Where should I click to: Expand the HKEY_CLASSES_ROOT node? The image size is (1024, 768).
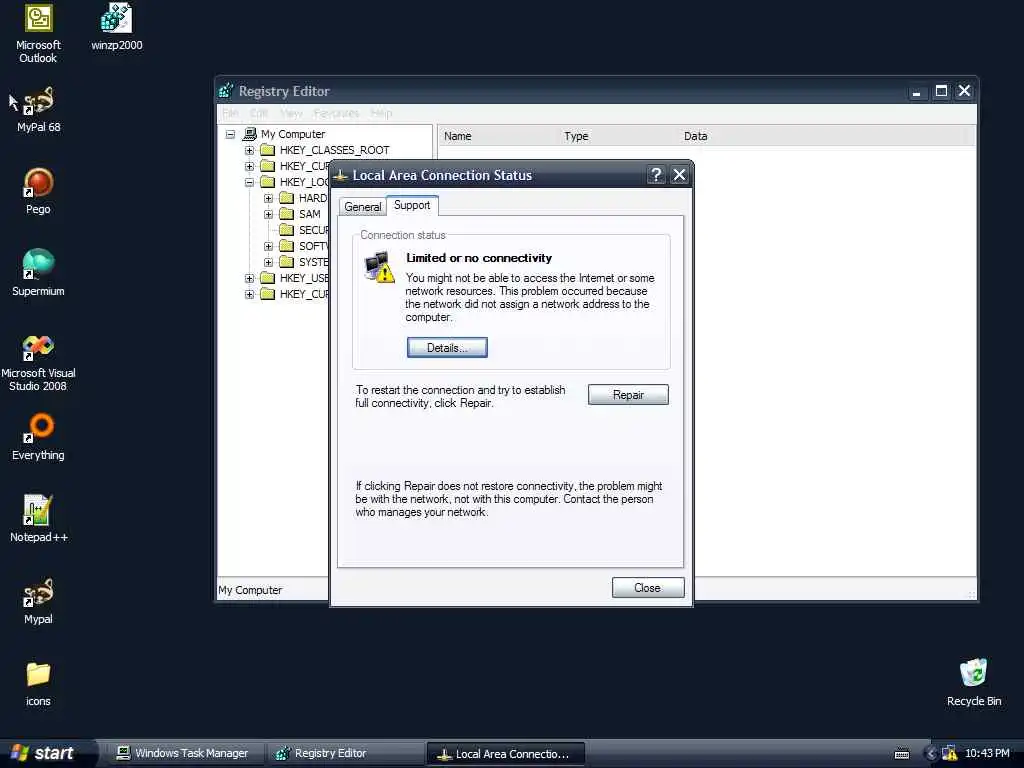[x=249, y=150]
